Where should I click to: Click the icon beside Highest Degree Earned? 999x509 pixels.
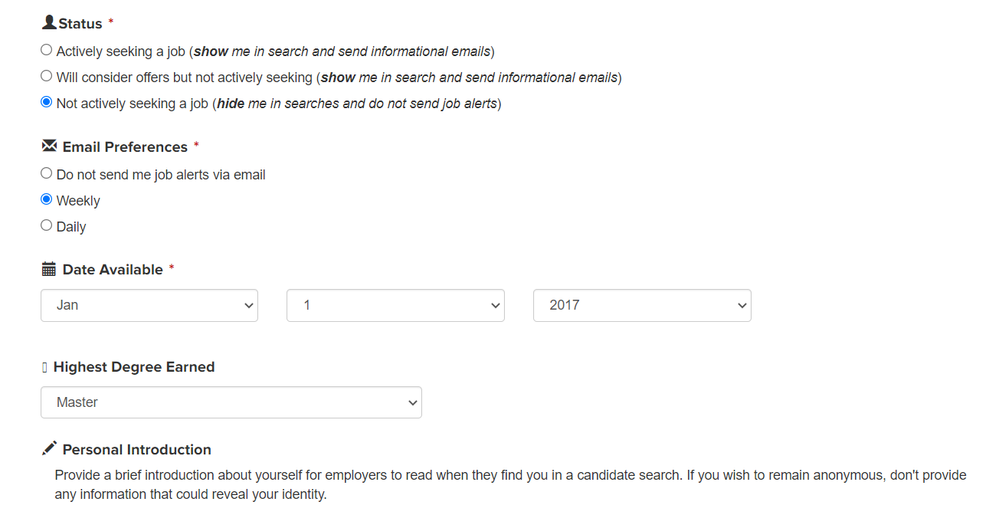coord(45,367)
